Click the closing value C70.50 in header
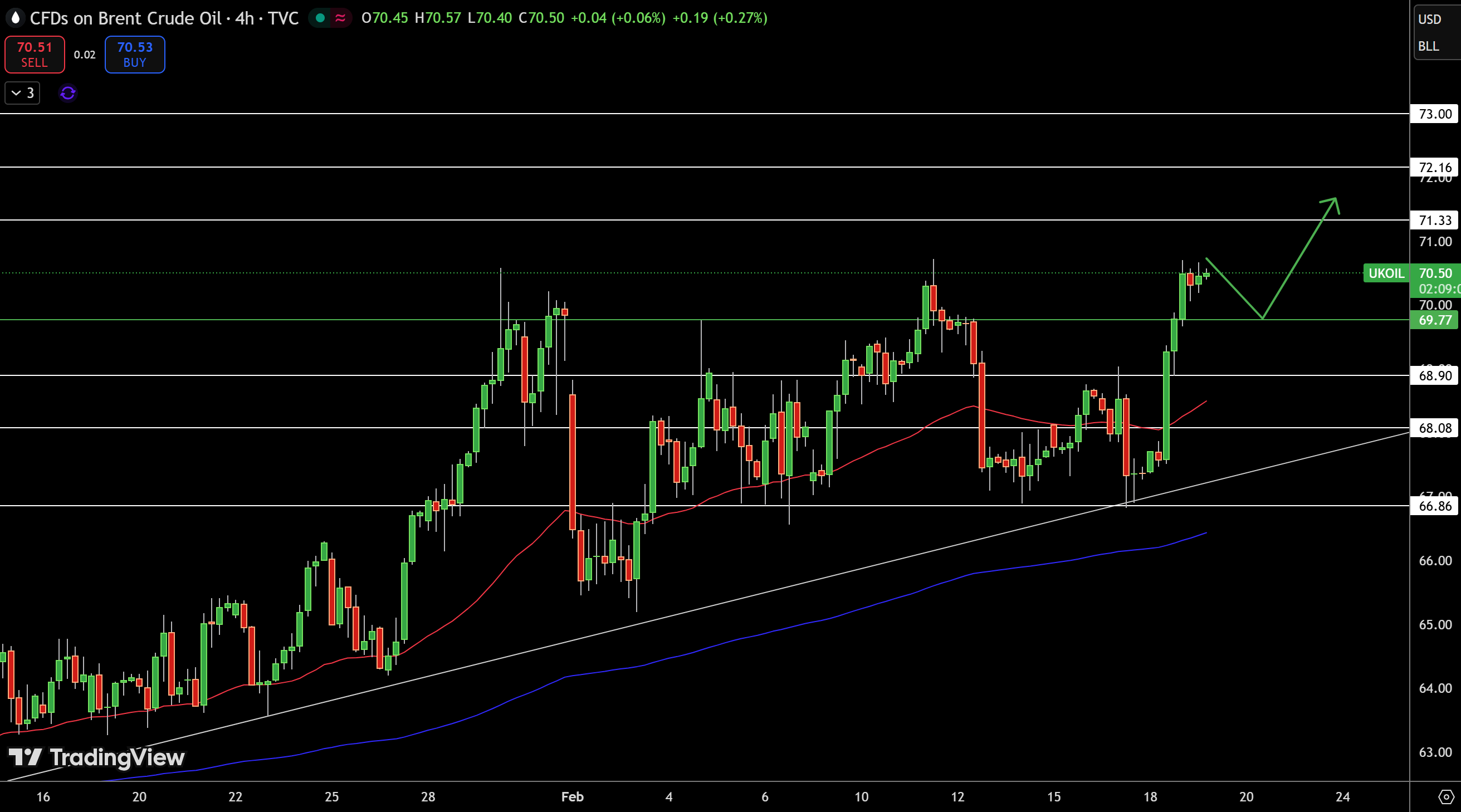This screenshot has height=812, width=1461. [541, 18]
